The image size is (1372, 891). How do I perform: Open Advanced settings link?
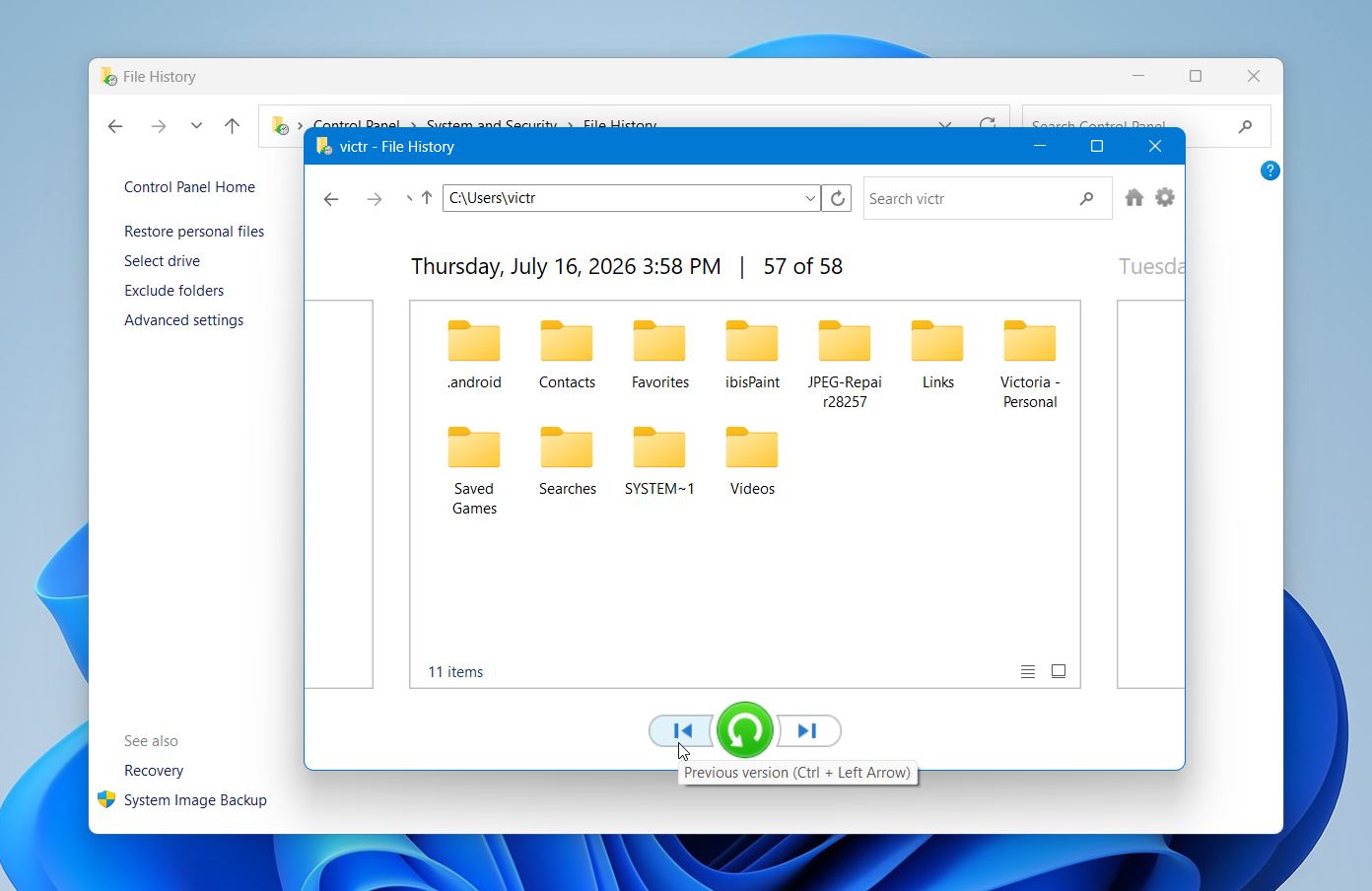point(183,320)
